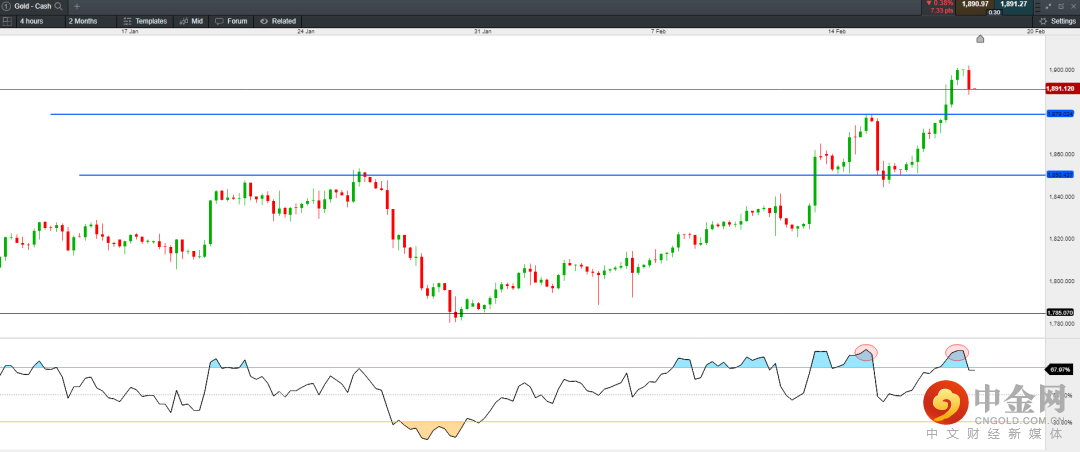Select the lower blue line price label
The height and width of the screenshot is (452, 1080).
click(x=1059, y=175)
